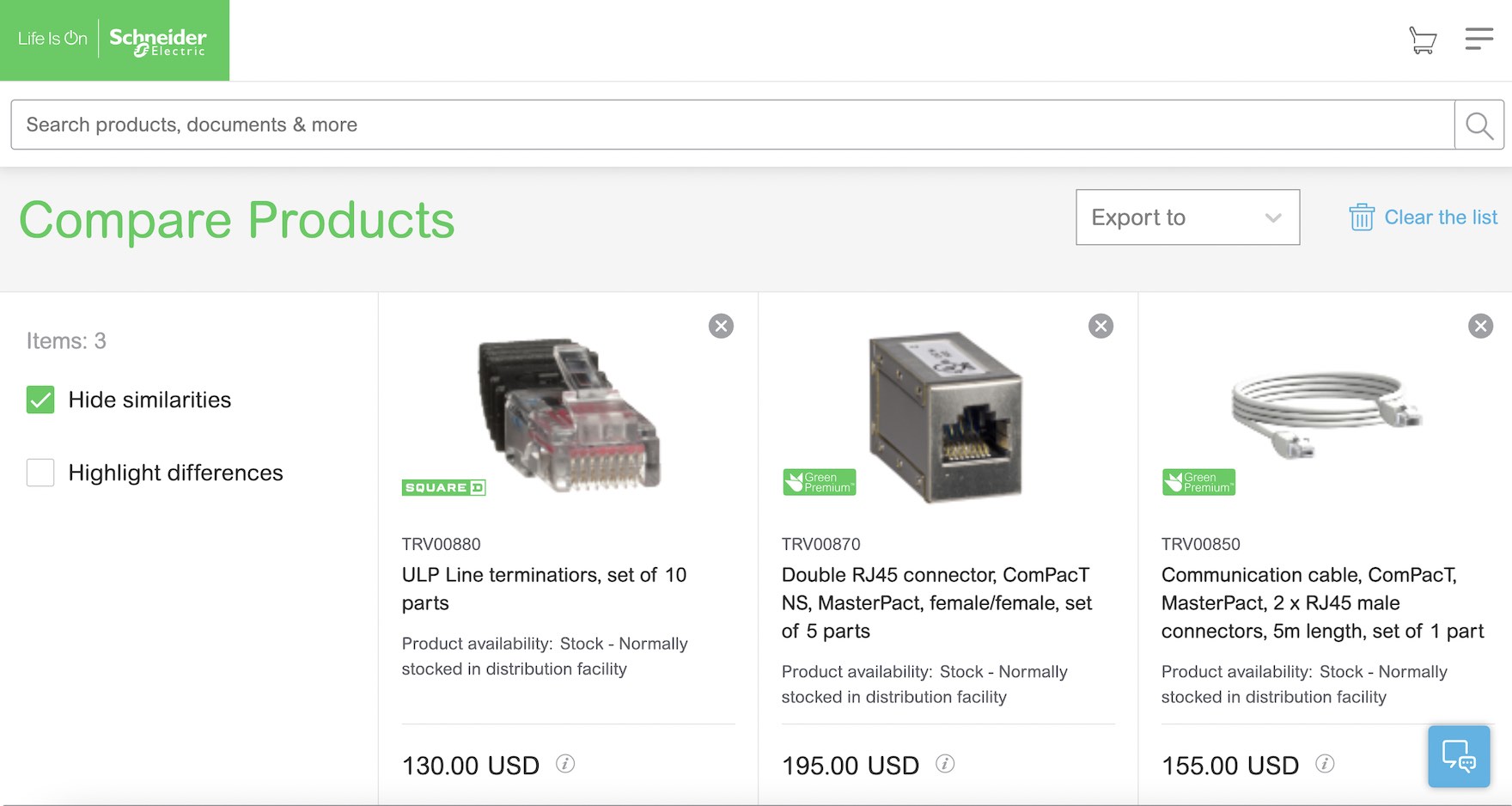Click the Square D brand badge

[443, 486]
